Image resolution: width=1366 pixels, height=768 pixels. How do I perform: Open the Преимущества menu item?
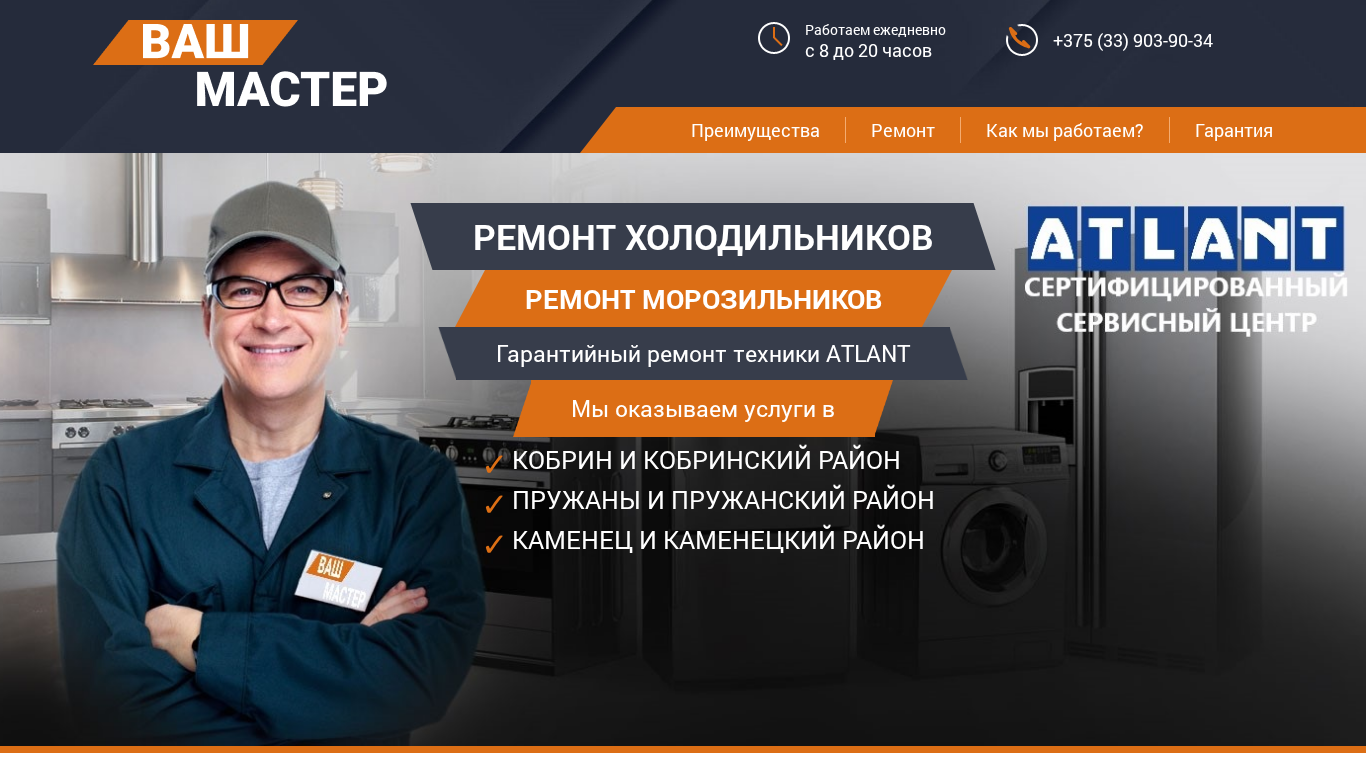pyautogui.click(x=755, y=131)
